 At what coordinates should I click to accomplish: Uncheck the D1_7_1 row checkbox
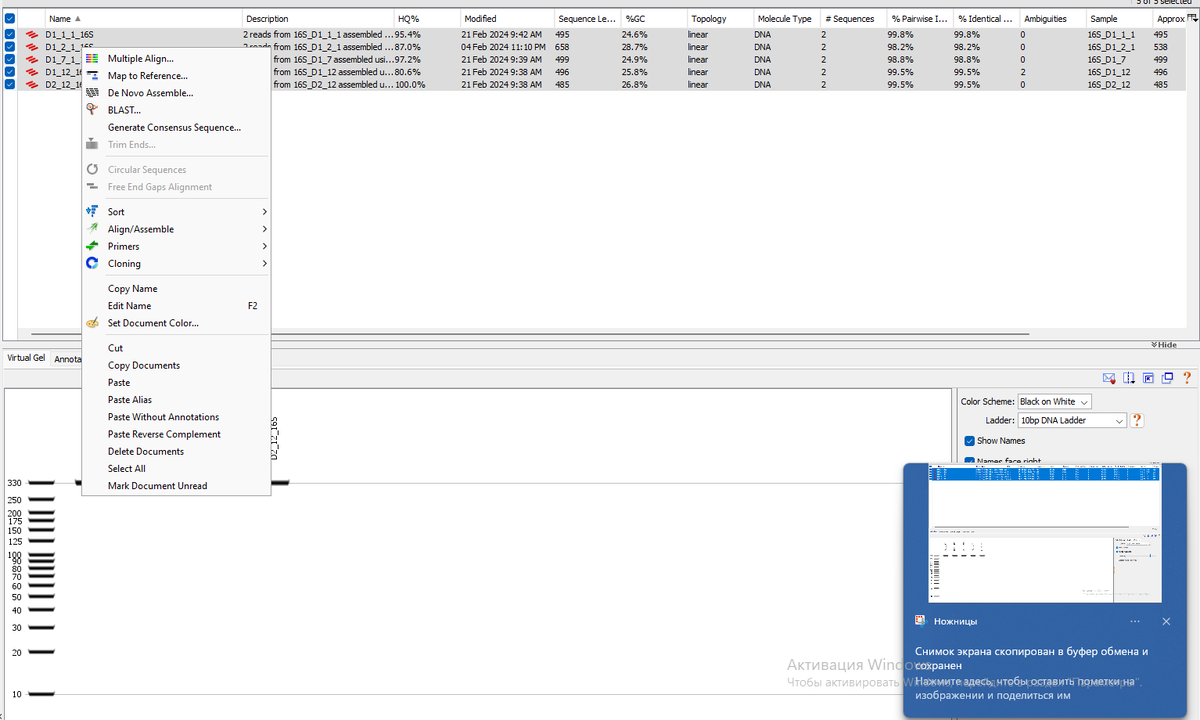click(x=9, y=60)
